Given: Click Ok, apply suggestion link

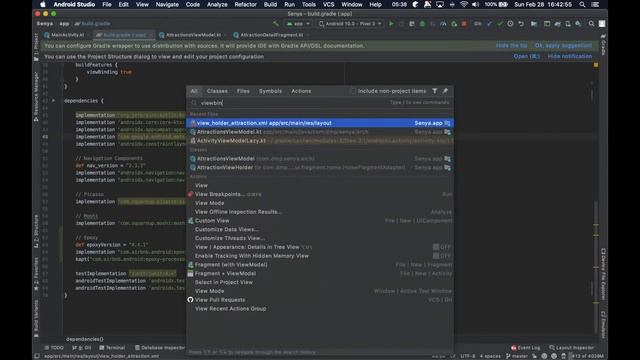Looking at the screenshot, I should [563, 46].
